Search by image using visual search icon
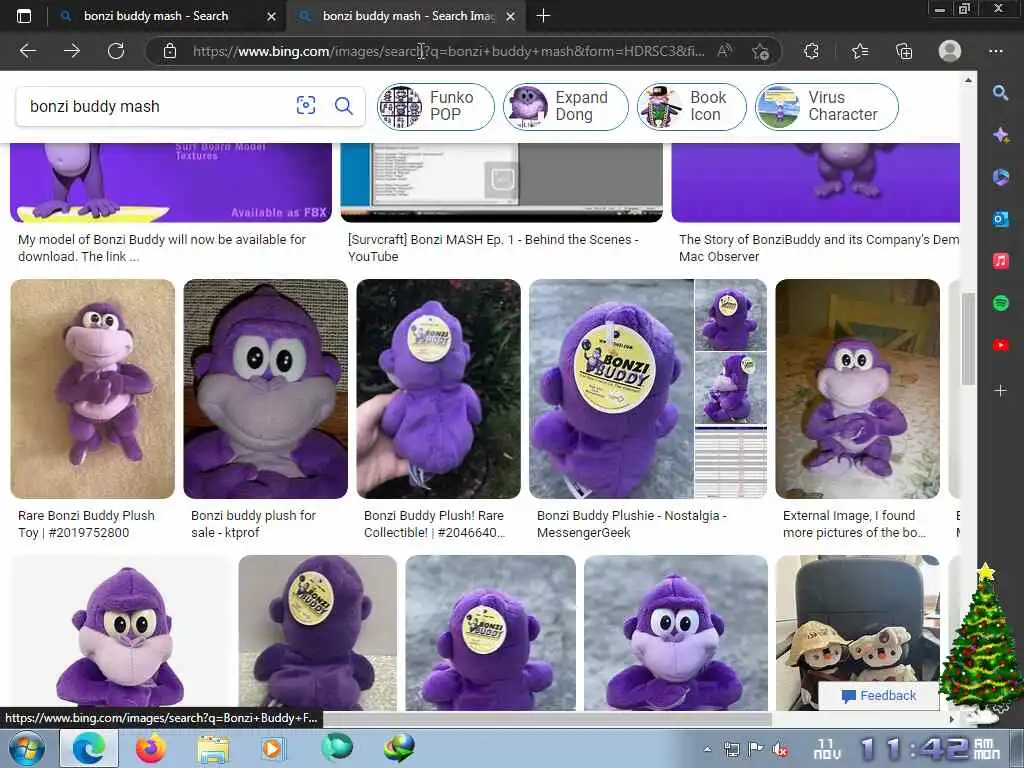 point(306,105)
